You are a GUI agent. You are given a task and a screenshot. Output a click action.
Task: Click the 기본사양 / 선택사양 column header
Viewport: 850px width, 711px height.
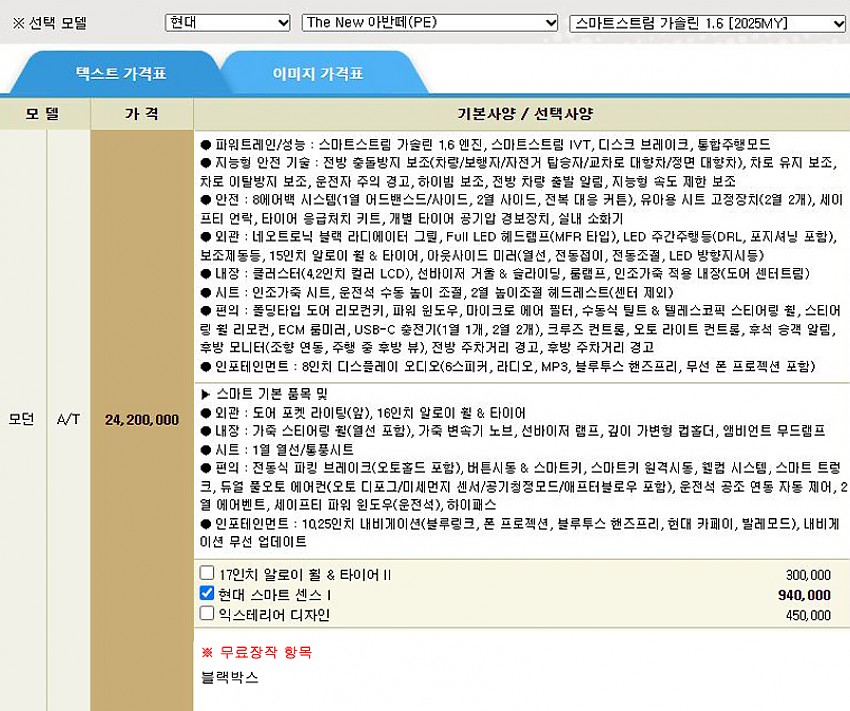(520, 114)
